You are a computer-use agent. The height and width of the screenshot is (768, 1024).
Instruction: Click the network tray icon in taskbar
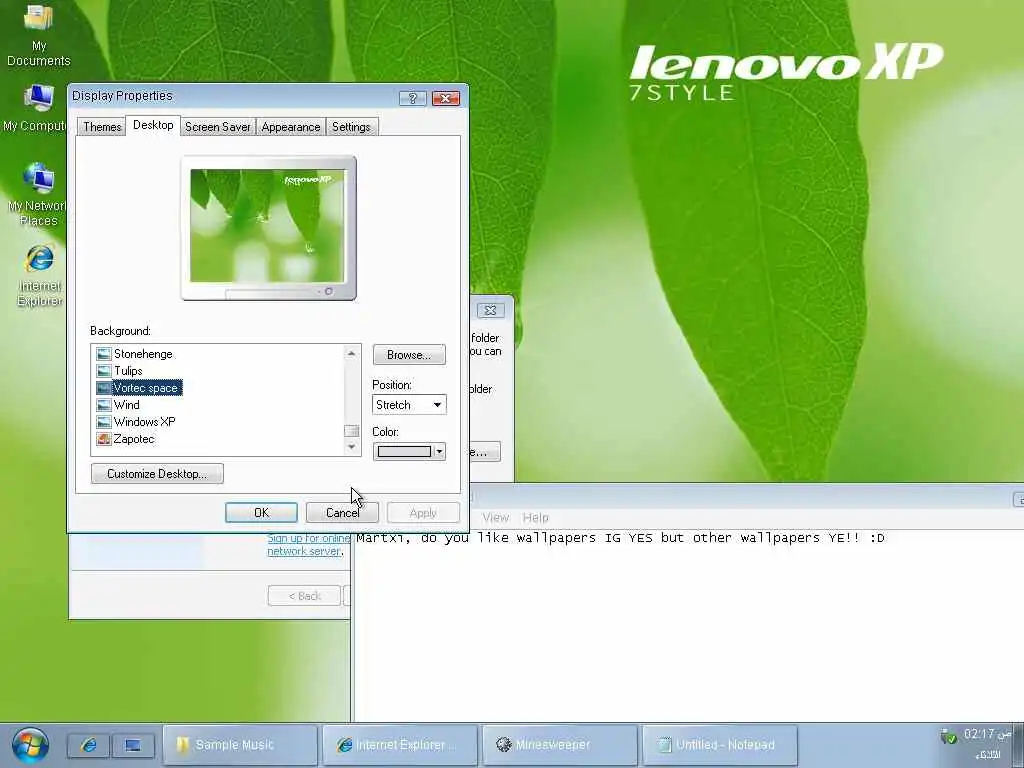pos(948,737)
